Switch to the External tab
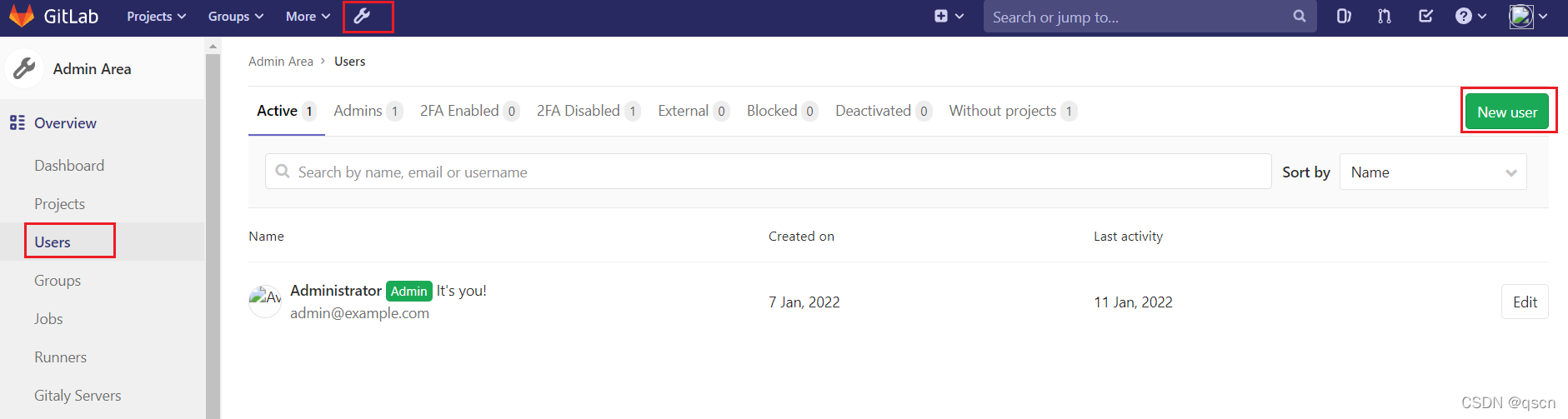This screenshot has width=1568, height=419. coord(694,111)
